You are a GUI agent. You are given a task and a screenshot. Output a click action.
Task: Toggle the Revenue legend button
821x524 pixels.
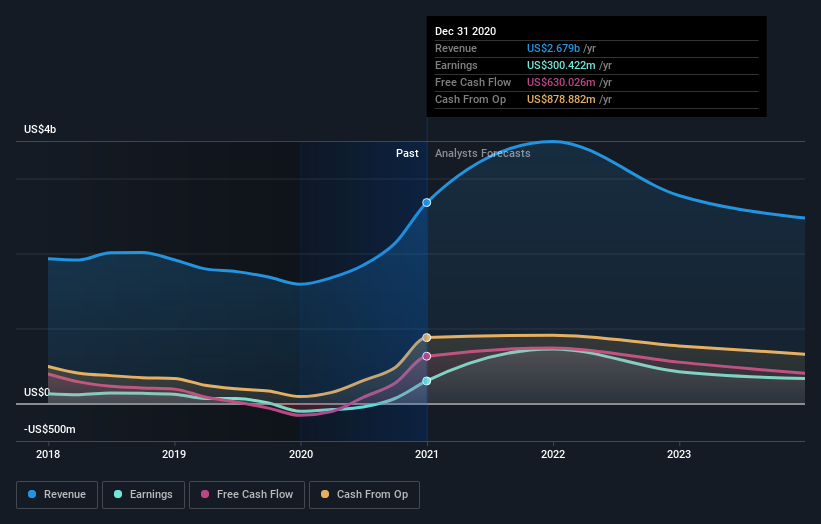click(x=57, y=495)
